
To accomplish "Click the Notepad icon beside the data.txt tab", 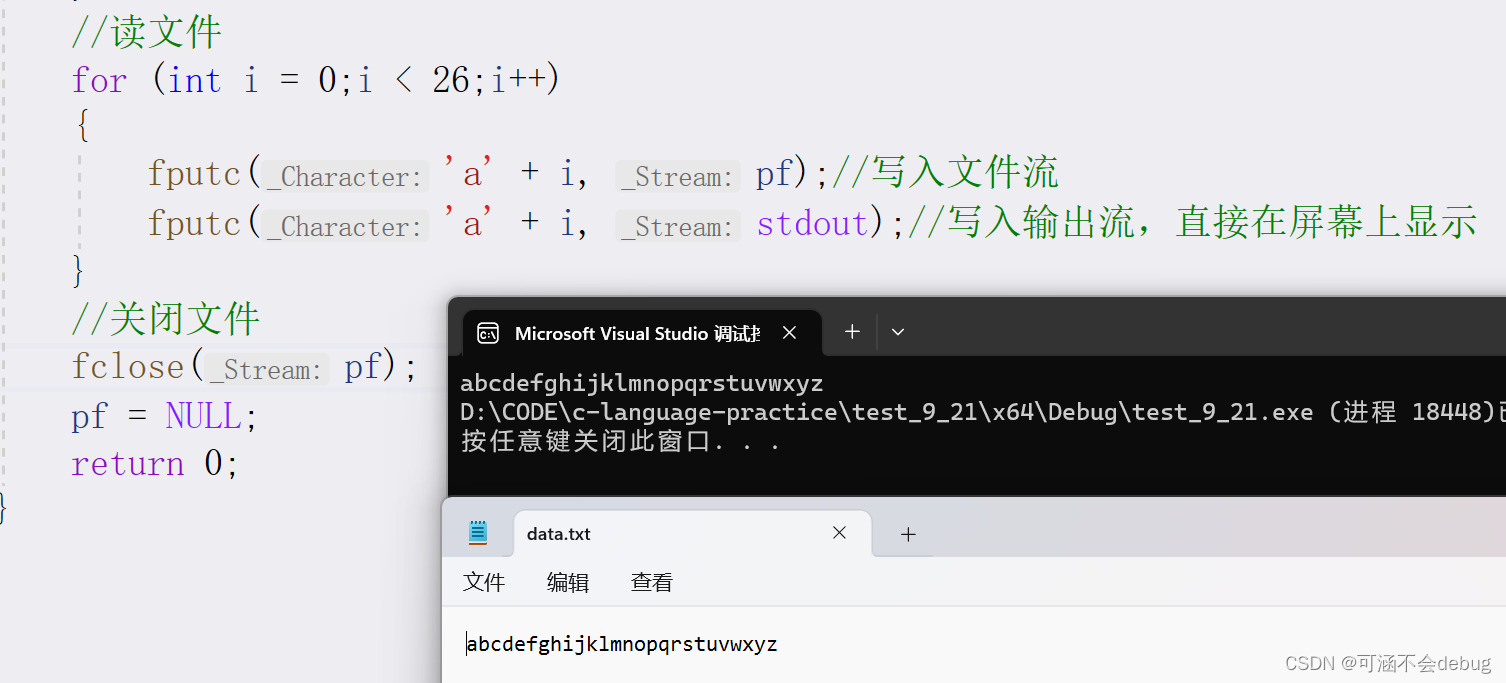I will (x=478, y=533).
